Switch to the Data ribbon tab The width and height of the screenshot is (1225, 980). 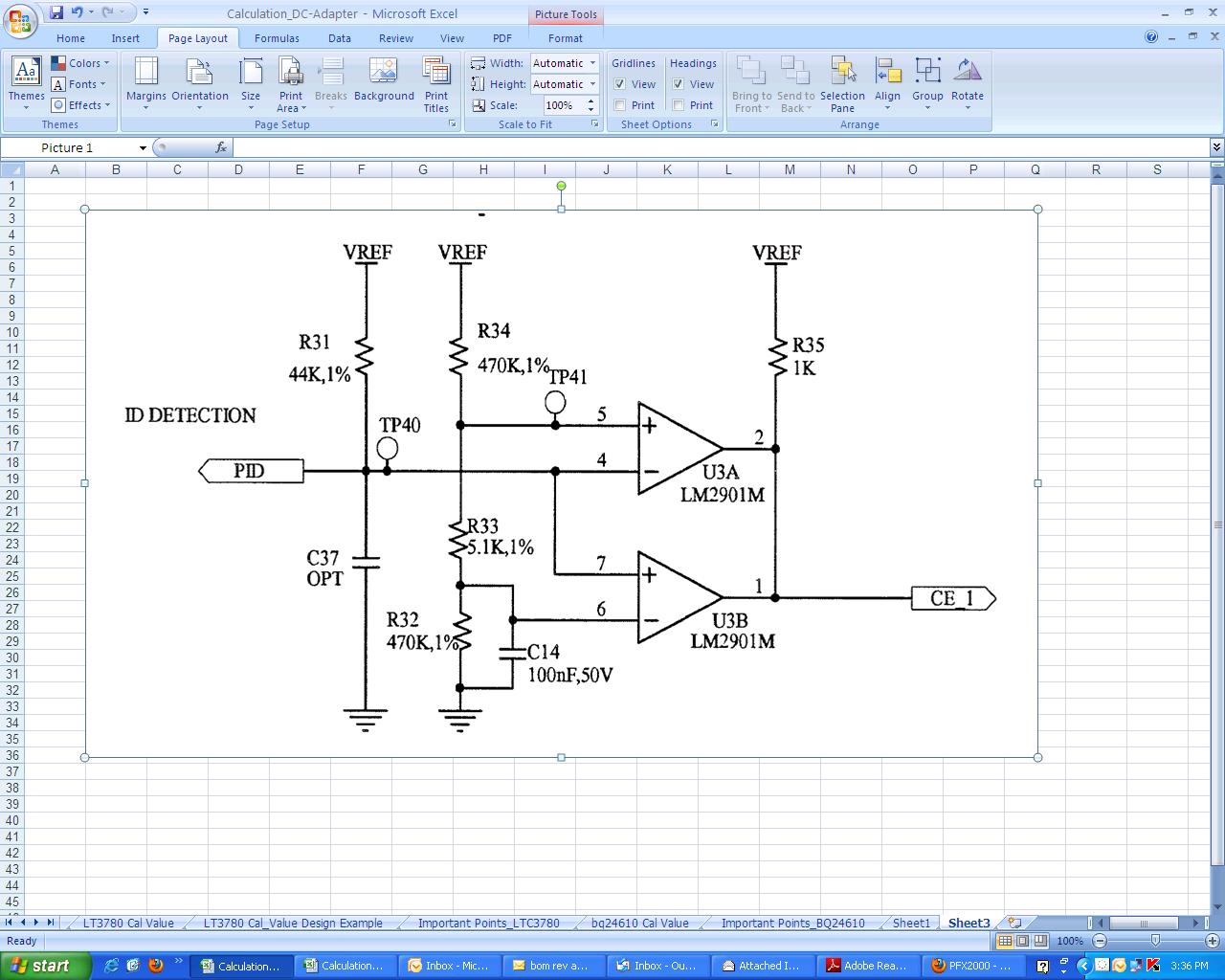point(340,38)
